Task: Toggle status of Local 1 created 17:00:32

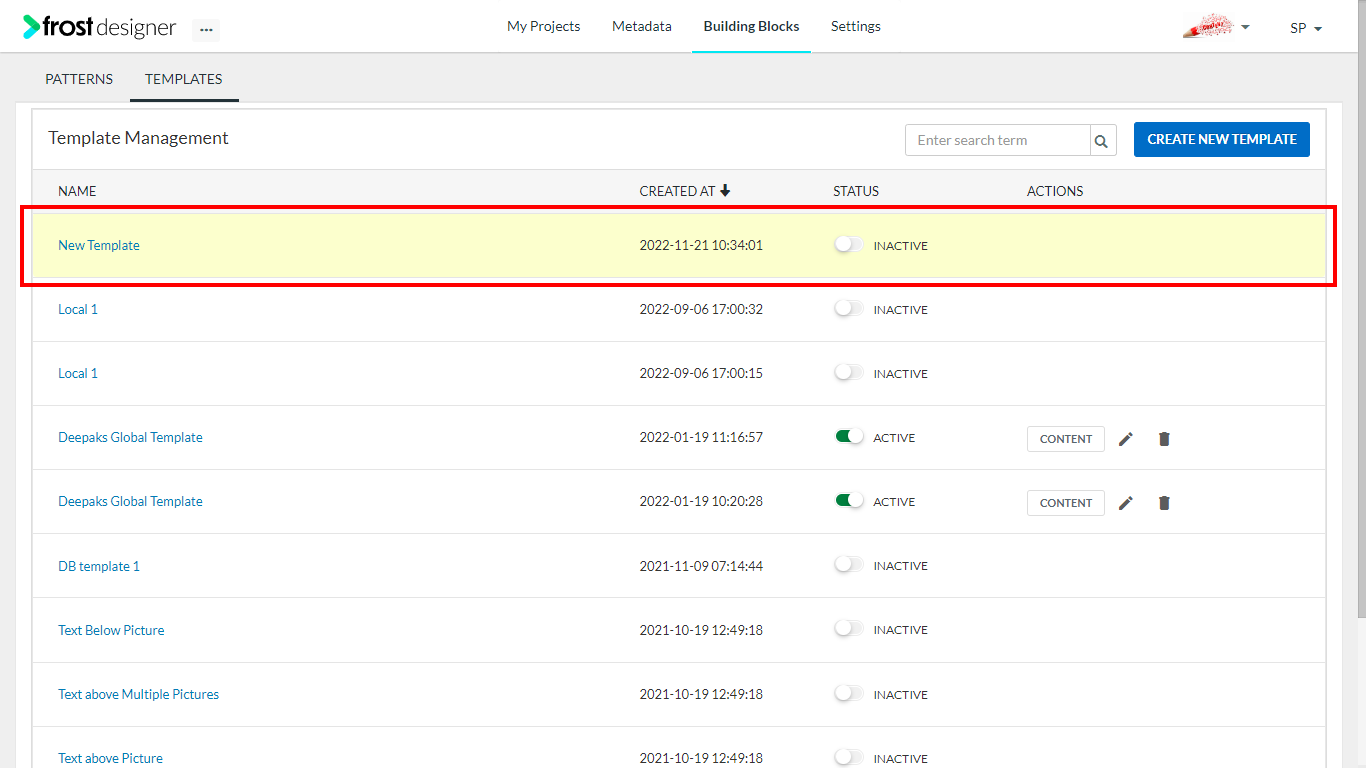Action: (849, 308)
